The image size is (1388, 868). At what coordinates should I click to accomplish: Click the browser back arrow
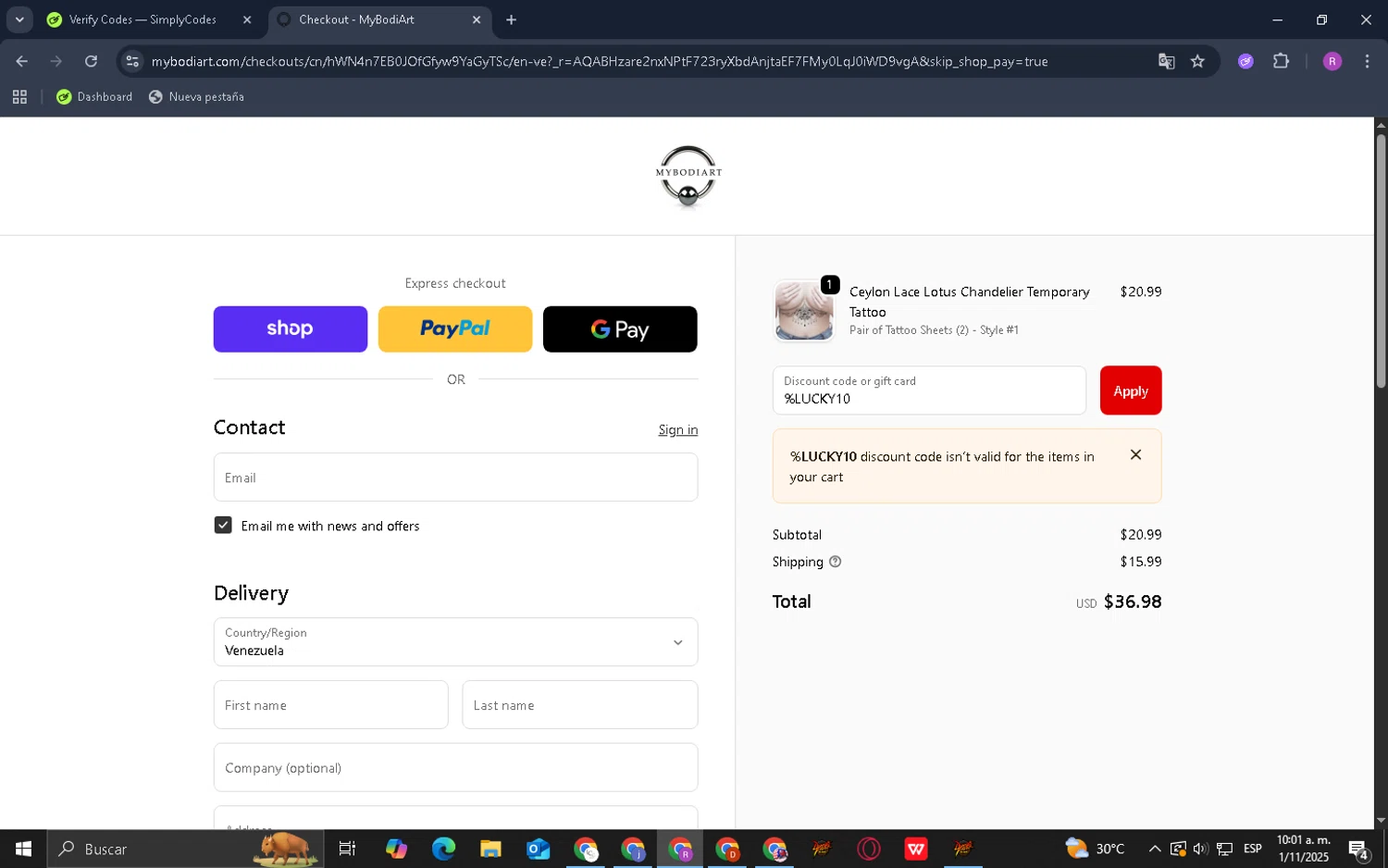[x=21, y=61]
